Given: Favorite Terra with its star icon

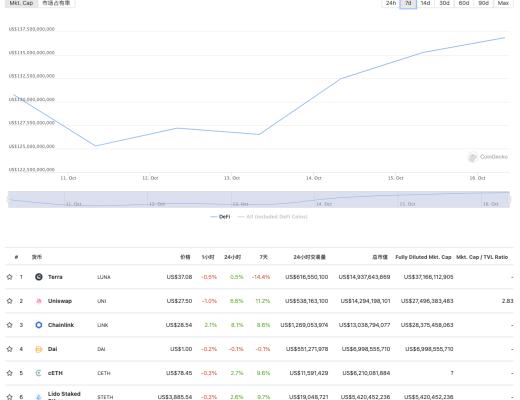Looking at the screenshot, I should coord(9,277).
